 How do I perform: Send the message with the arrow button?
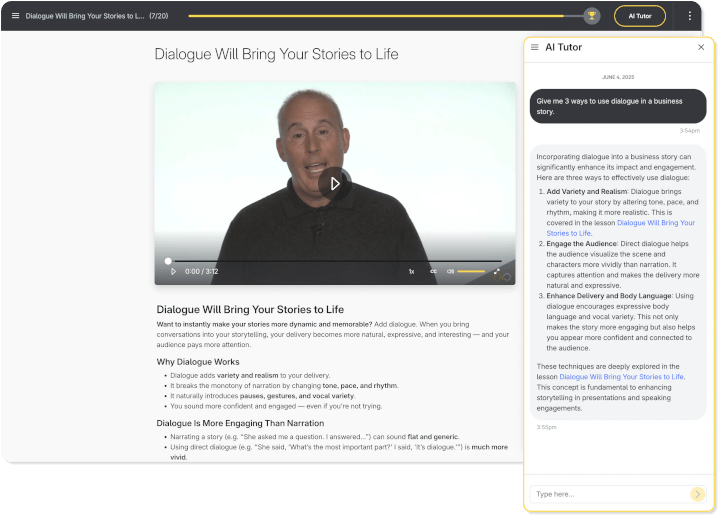click(697, 494)
